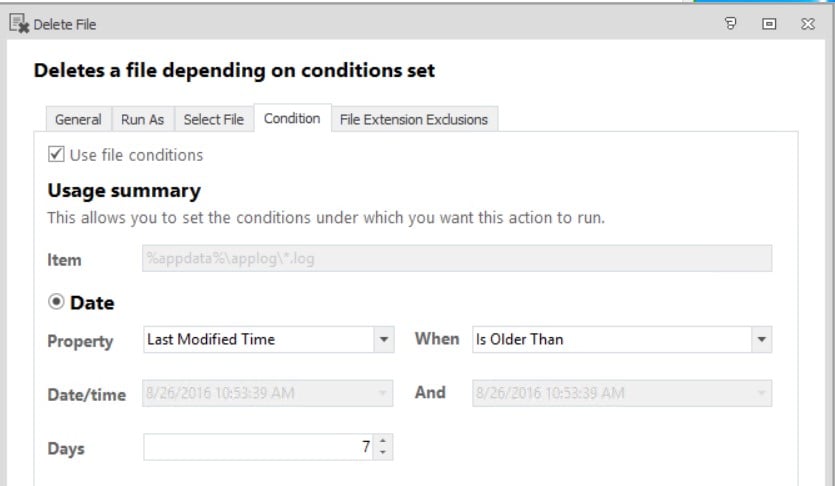Screen dimensions: 835x486
Task: Open the Run As tab
Action: [x=142, y=119]
